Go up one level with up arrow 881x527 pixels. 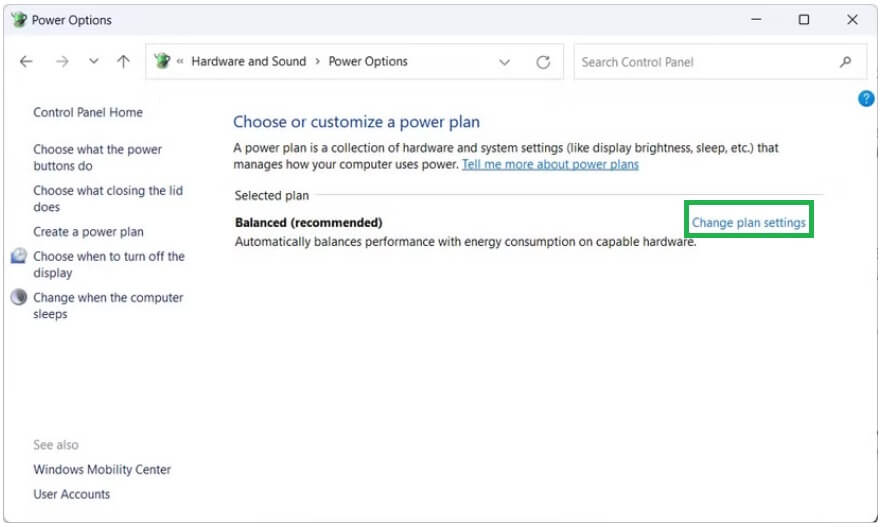coord(123,61)
